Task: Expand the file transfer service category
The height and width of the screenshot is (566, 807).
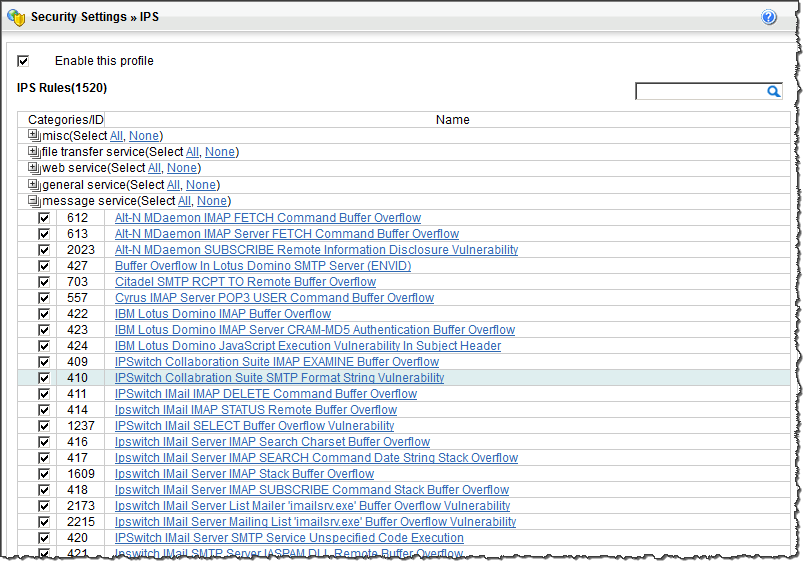Action: 34,152
